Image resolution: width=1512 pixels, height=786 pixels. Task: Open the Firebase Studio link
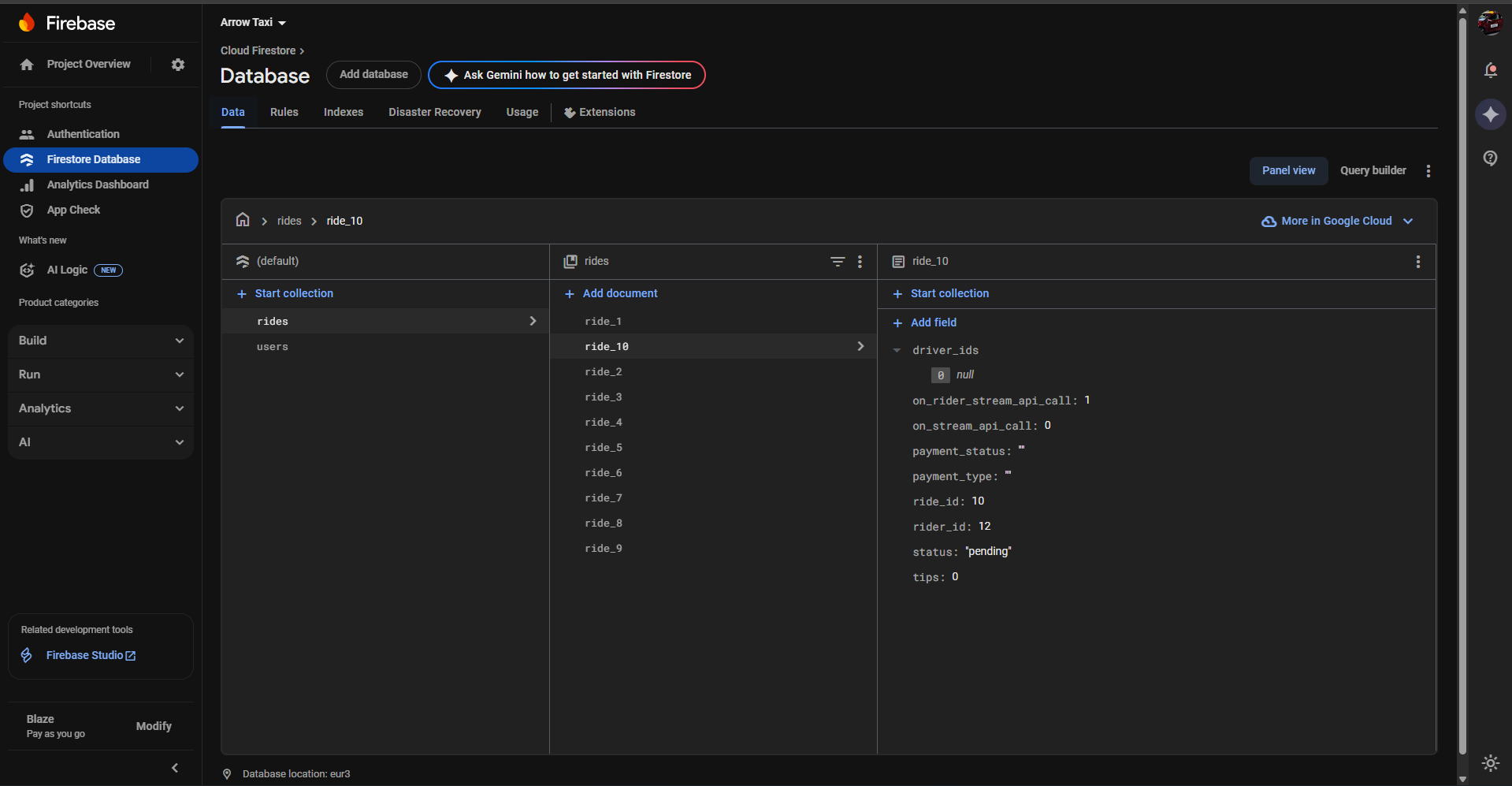[91, 656]
